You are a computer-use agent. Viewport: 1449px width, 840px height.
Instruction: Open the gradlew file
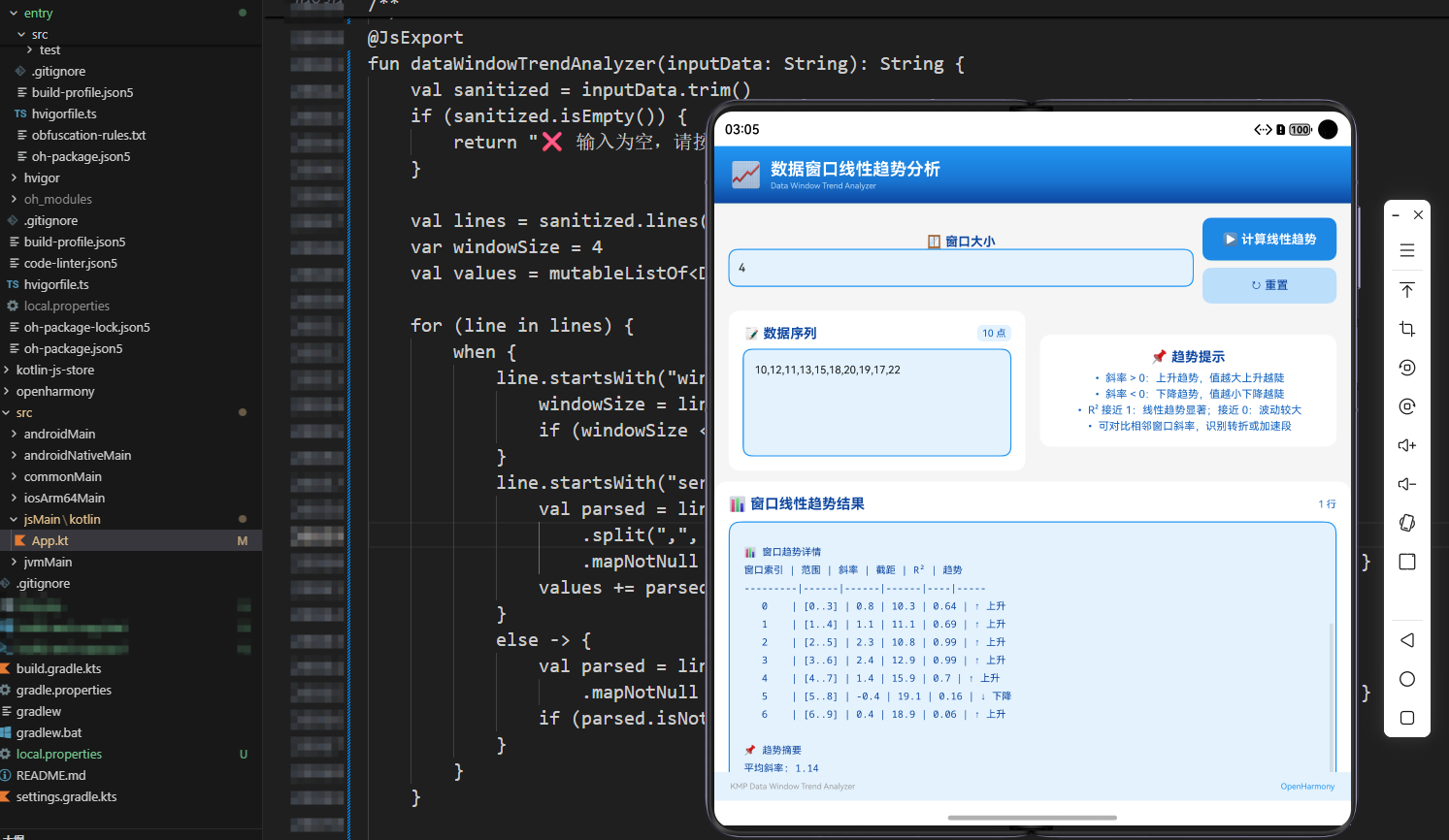[38, 711]
